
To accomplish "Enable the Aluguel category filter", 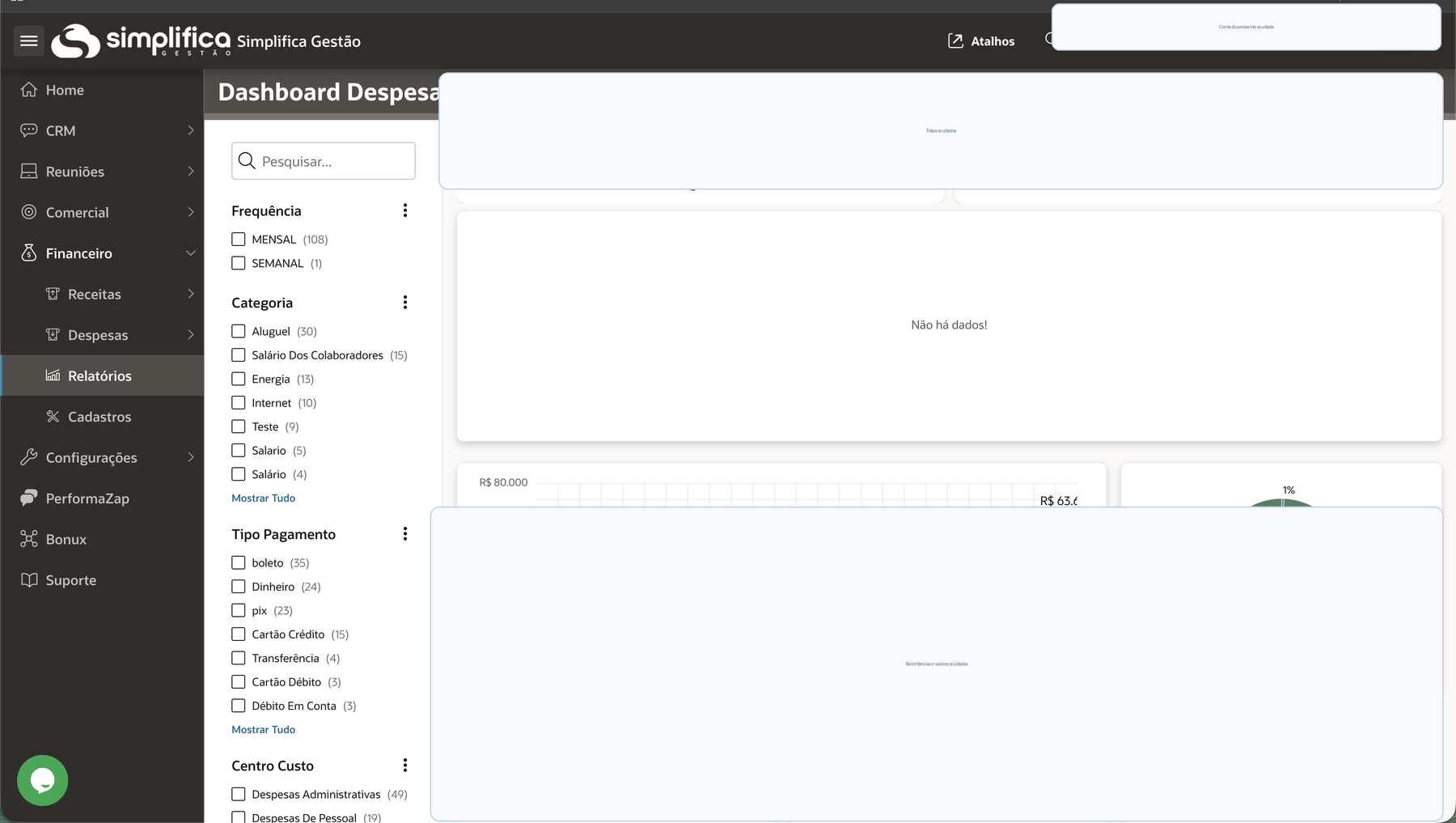I will pyautogui.click(x=239, y=331).
